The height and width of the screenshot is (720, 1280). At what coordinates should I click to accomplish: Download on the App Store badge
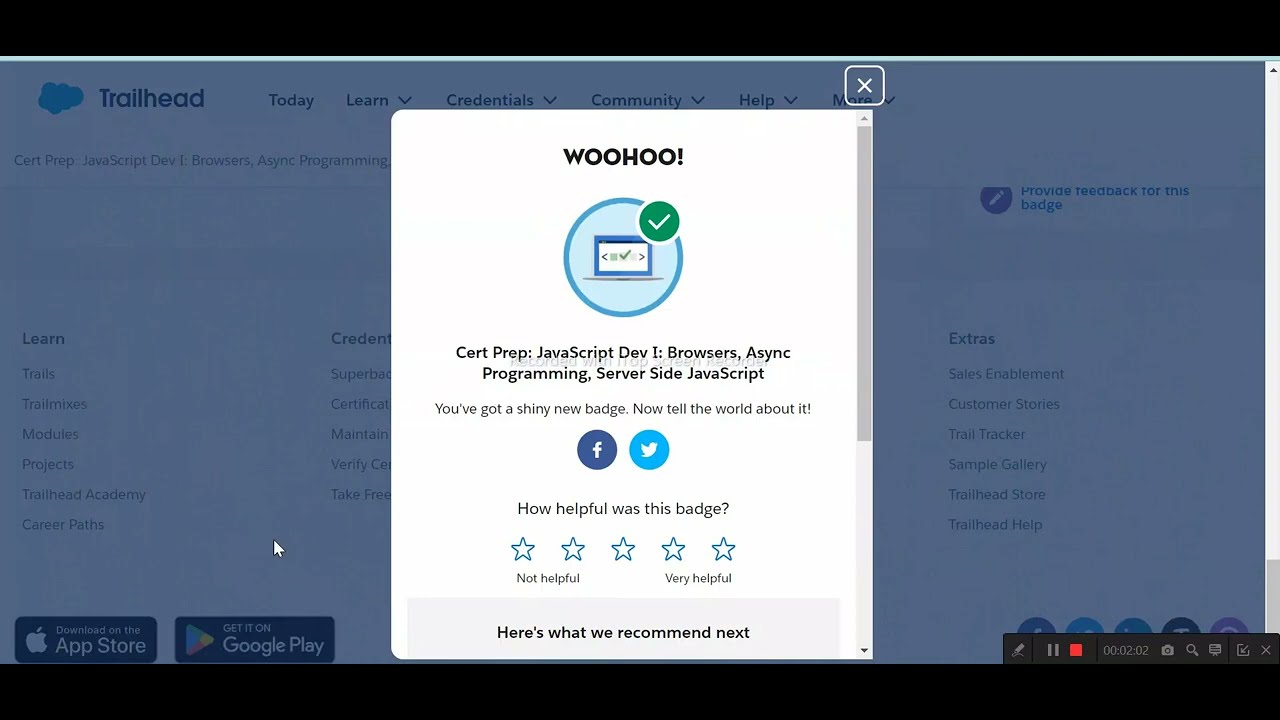[x=86, y=639]
